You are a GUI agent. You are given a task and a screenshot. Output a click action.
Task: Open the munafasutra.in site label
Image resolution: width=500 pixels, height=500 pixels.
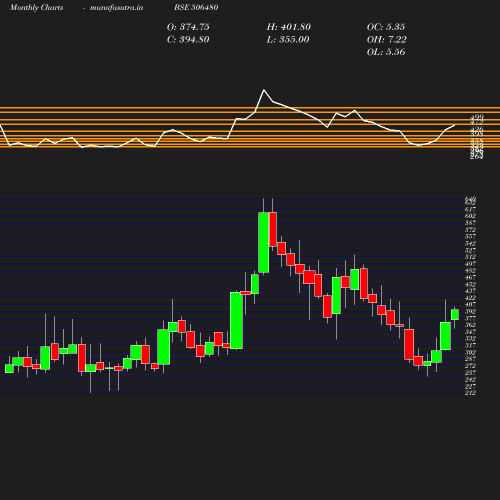point(116,7)
